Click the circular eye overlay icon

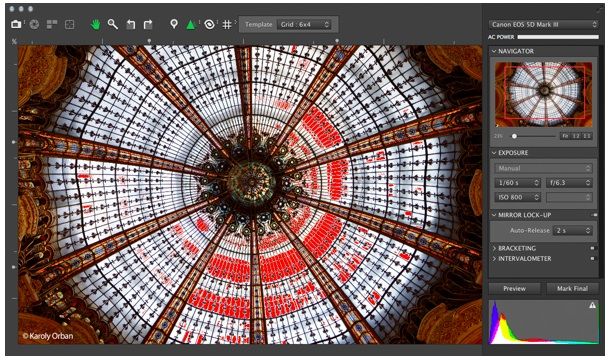click(x=209, y=25)
